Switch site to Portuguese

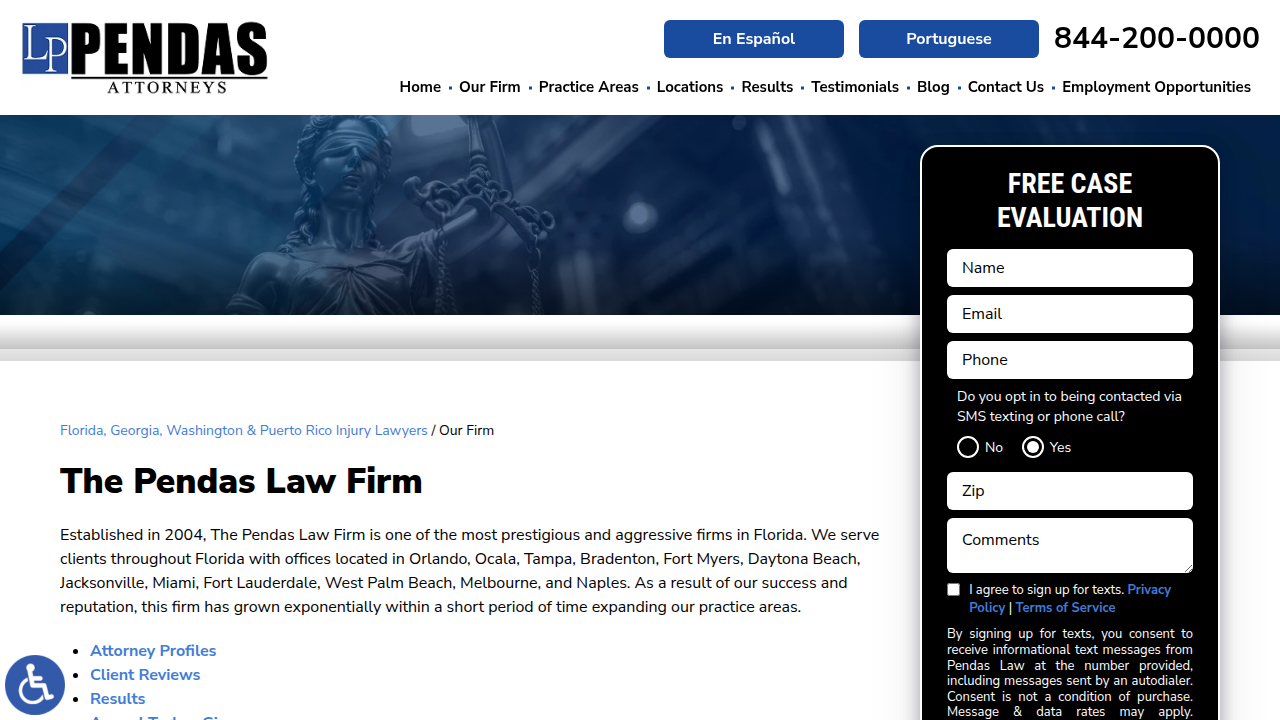(949, 39)
